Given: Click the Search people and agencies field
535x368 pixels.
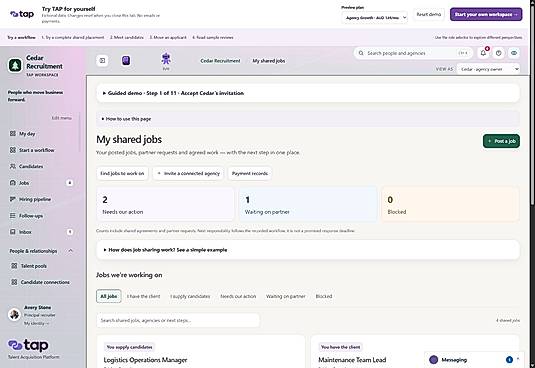Looking at the screenshot, I should click(413, 53).
